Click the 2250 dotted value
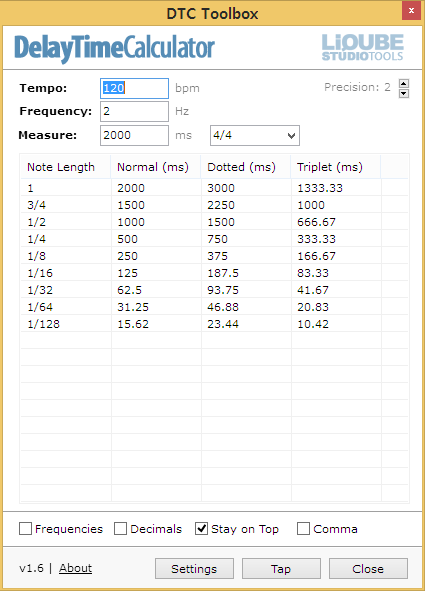The image size is (425, 591). click(221, 205)
